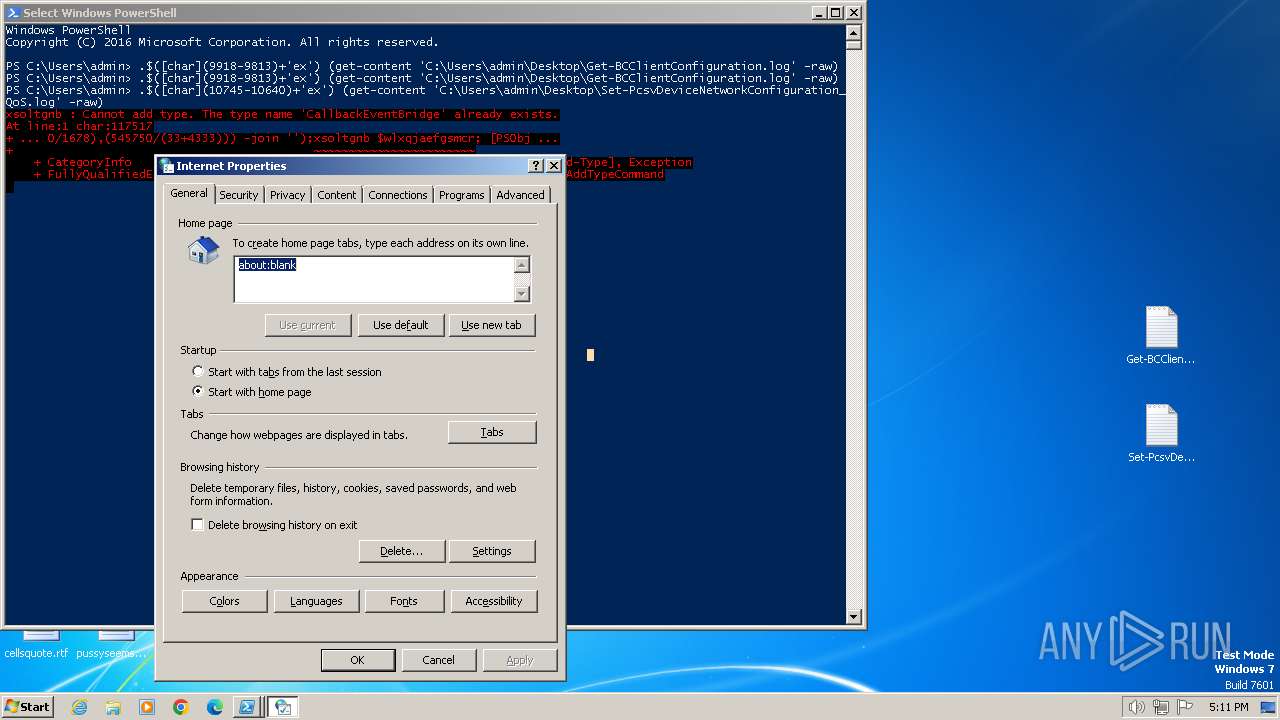
Task: Select the pussyseems... desktop file
Action: [111, 644]
